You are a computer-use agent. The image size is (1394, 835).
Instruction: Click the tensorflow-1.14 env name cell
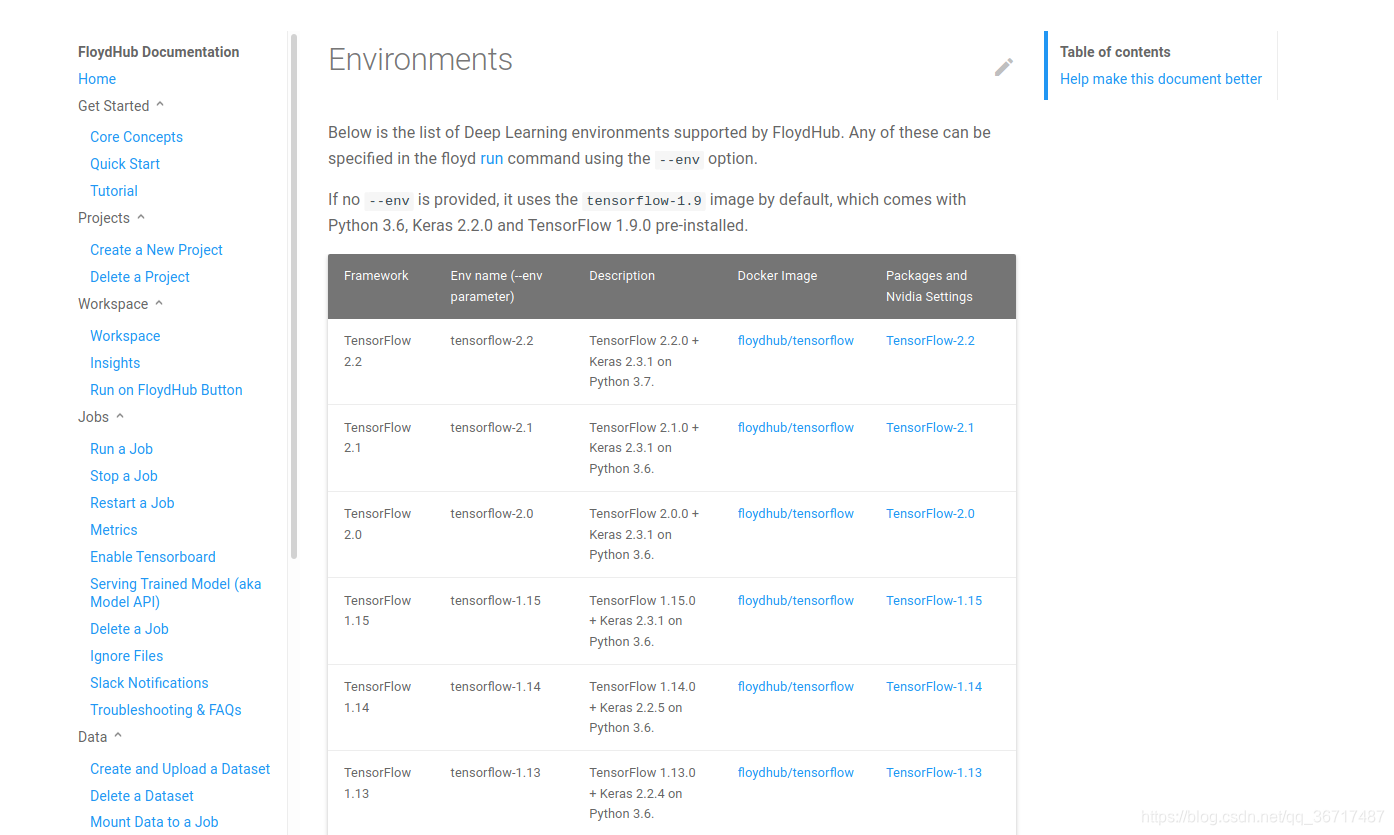click(495, 687)
